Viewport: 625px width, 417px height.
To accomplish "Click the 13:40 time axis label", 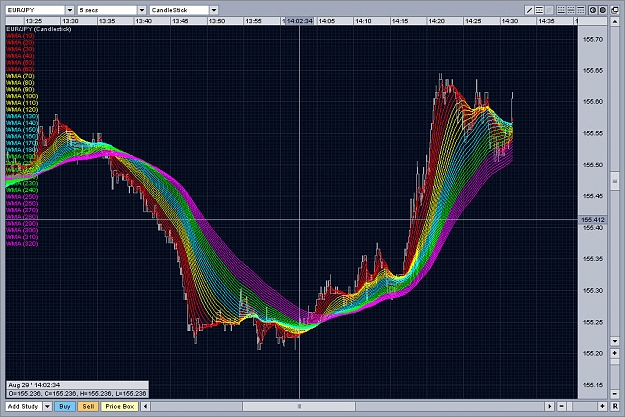I will [x=143, y=21].
